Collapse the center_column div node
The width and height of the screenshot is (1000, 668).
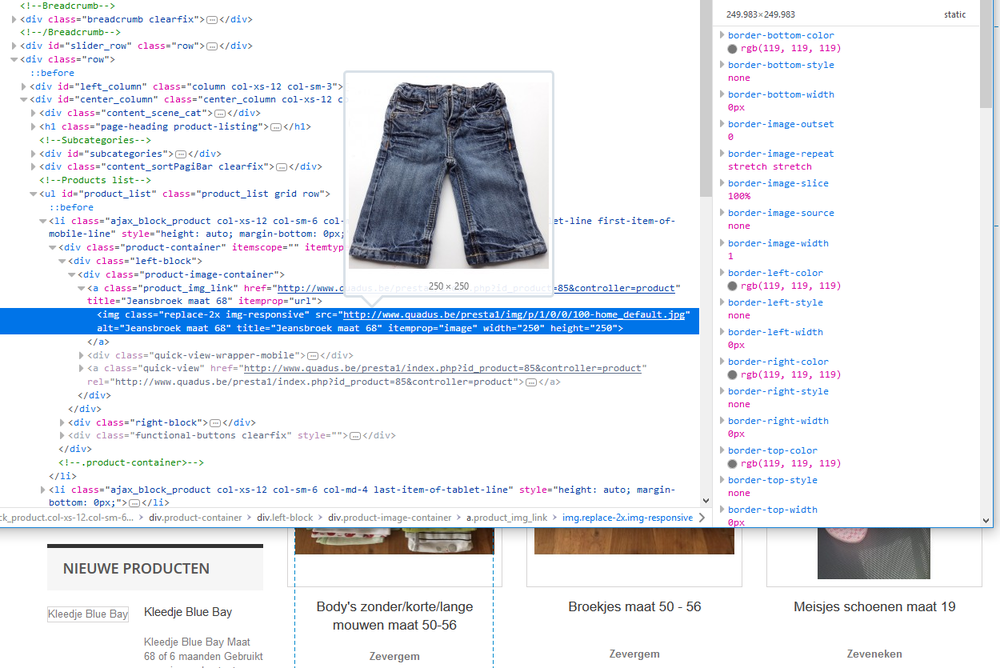[x=22, y=99]
